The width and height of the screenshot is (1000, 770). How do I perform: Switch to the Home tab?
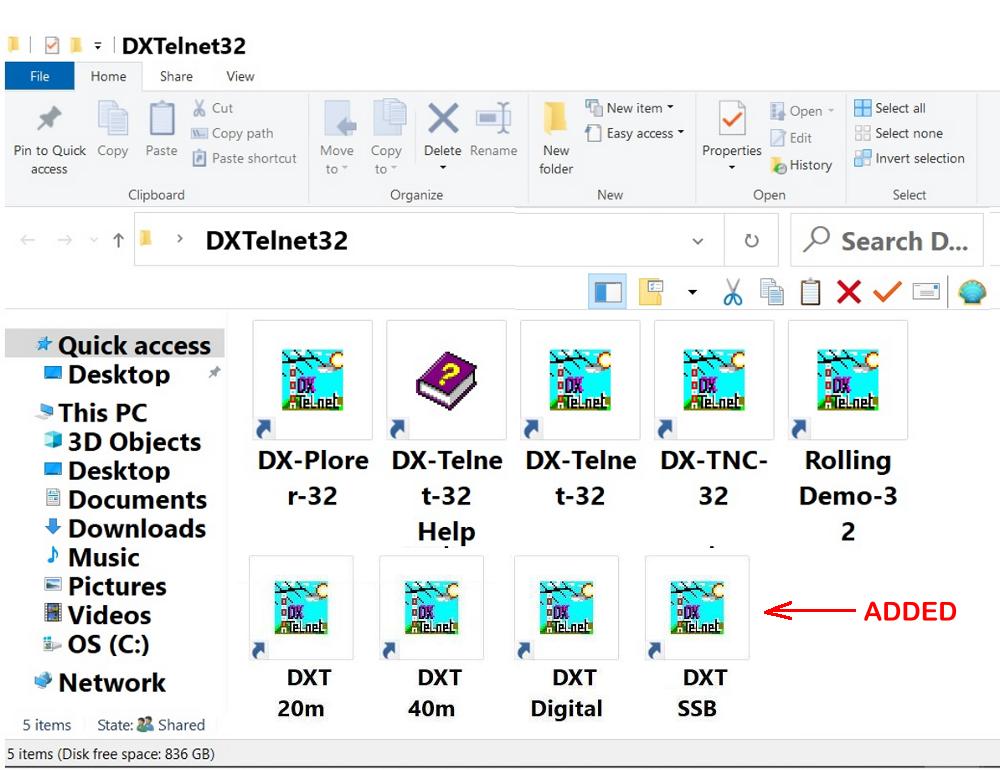[108, 77]
